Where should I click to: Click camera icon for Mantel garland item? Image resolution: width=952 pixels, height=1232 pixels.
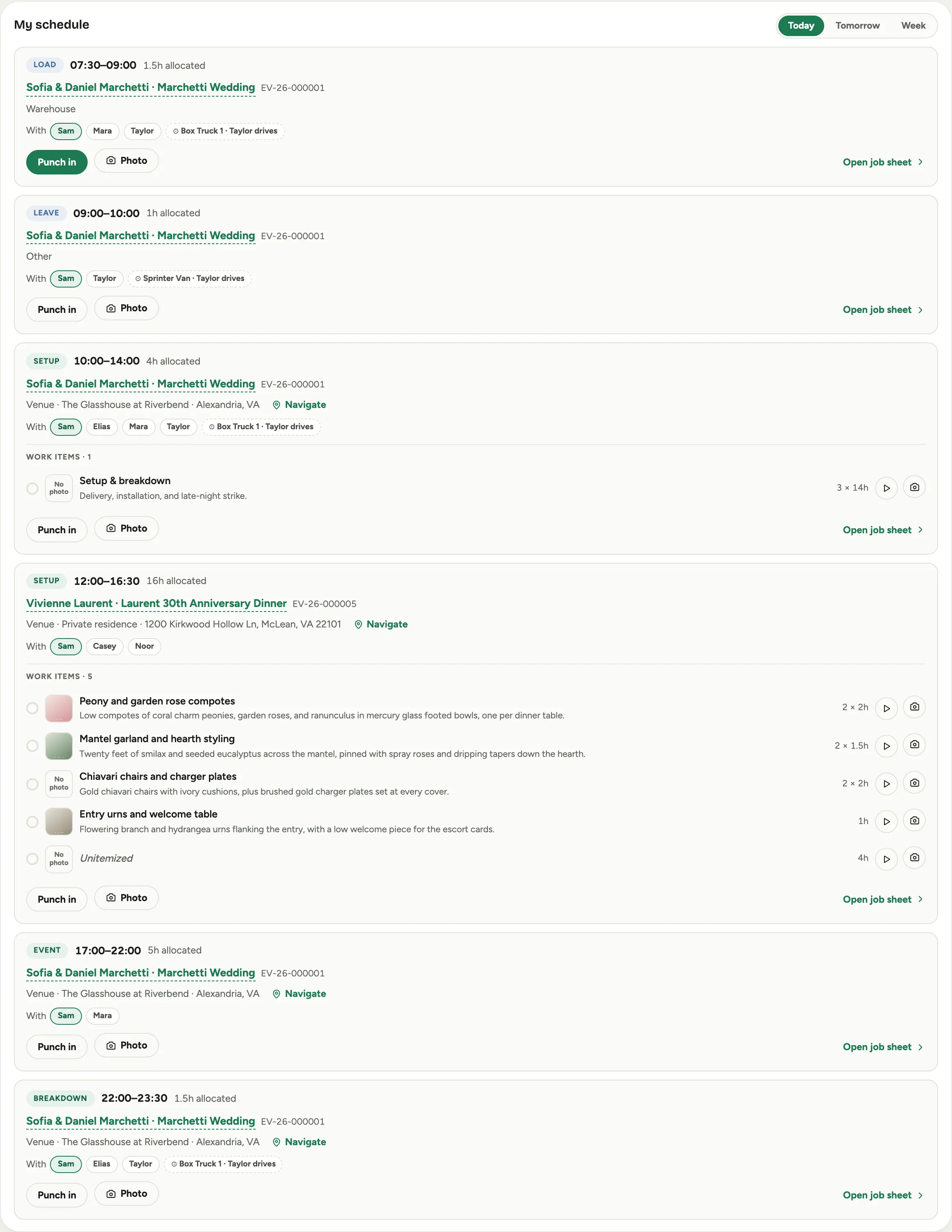pyautogui.click(x=914, y=745)
